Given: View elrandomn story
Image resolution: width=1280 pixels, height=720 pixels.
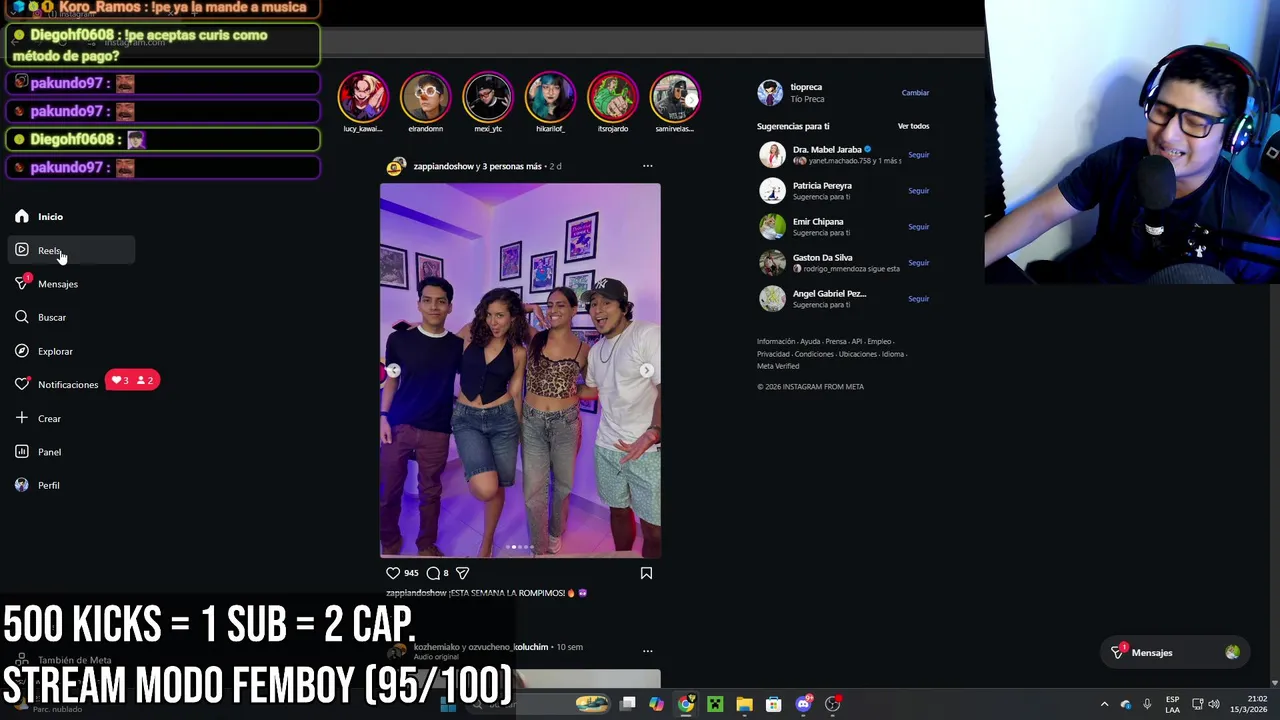Looking at the screenshot, I should (x=425, y=98).
